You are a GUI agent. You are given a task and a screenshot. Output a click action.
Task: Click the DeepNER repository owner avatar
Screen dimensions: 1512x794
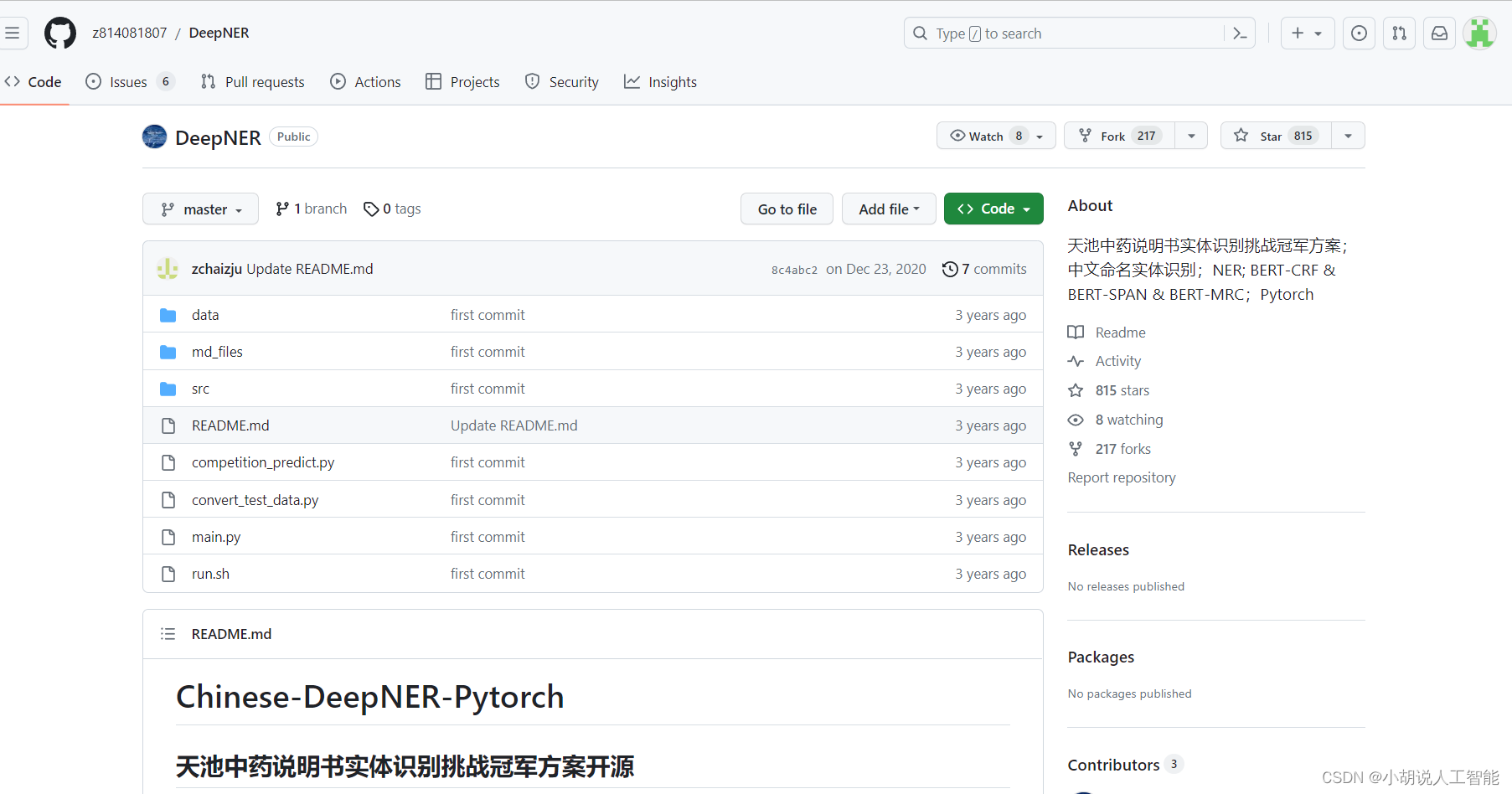coord(154,137)
